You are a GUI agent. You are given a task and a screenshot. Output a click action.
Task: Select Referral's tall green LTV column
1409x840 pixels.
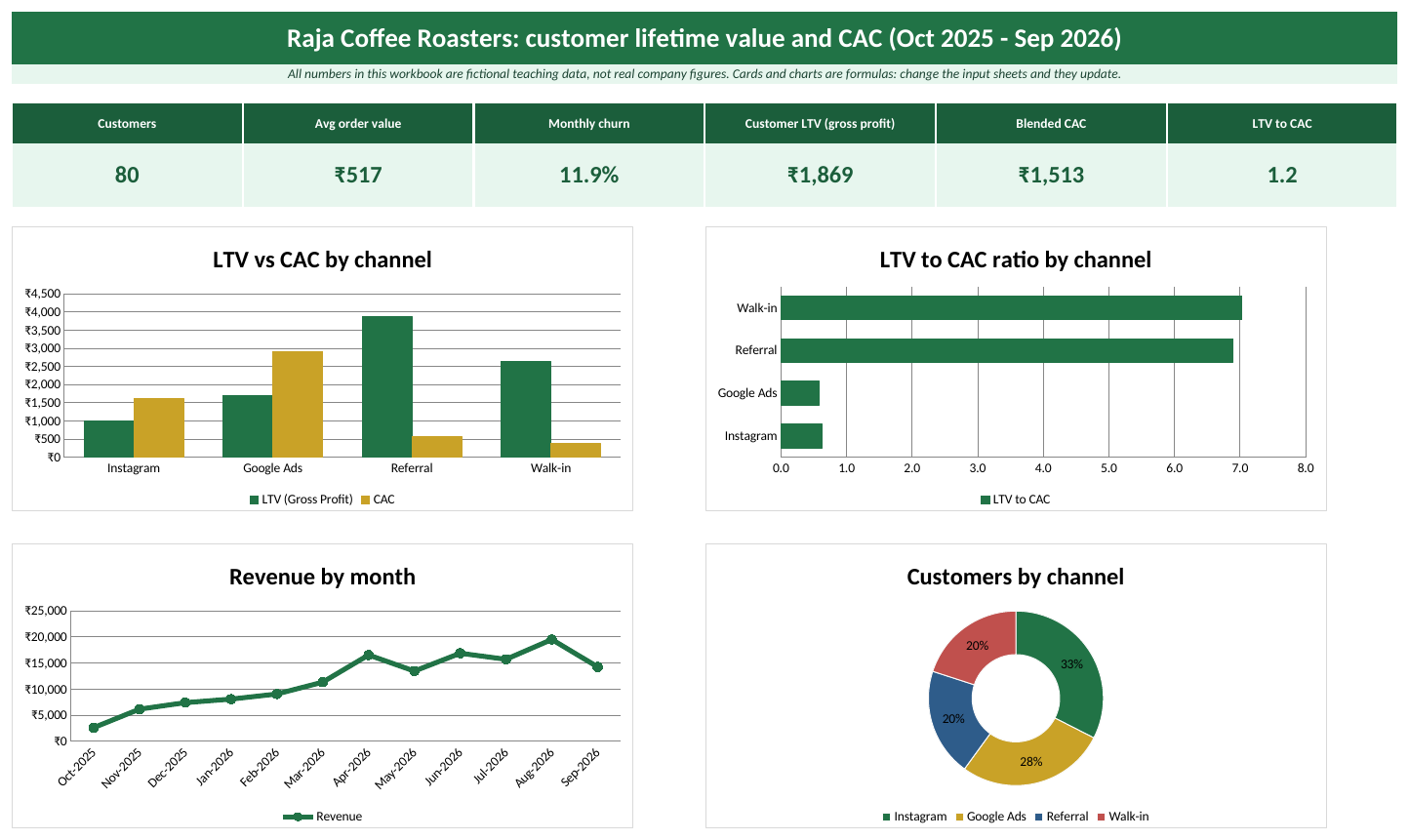click(x=387, y=386)
